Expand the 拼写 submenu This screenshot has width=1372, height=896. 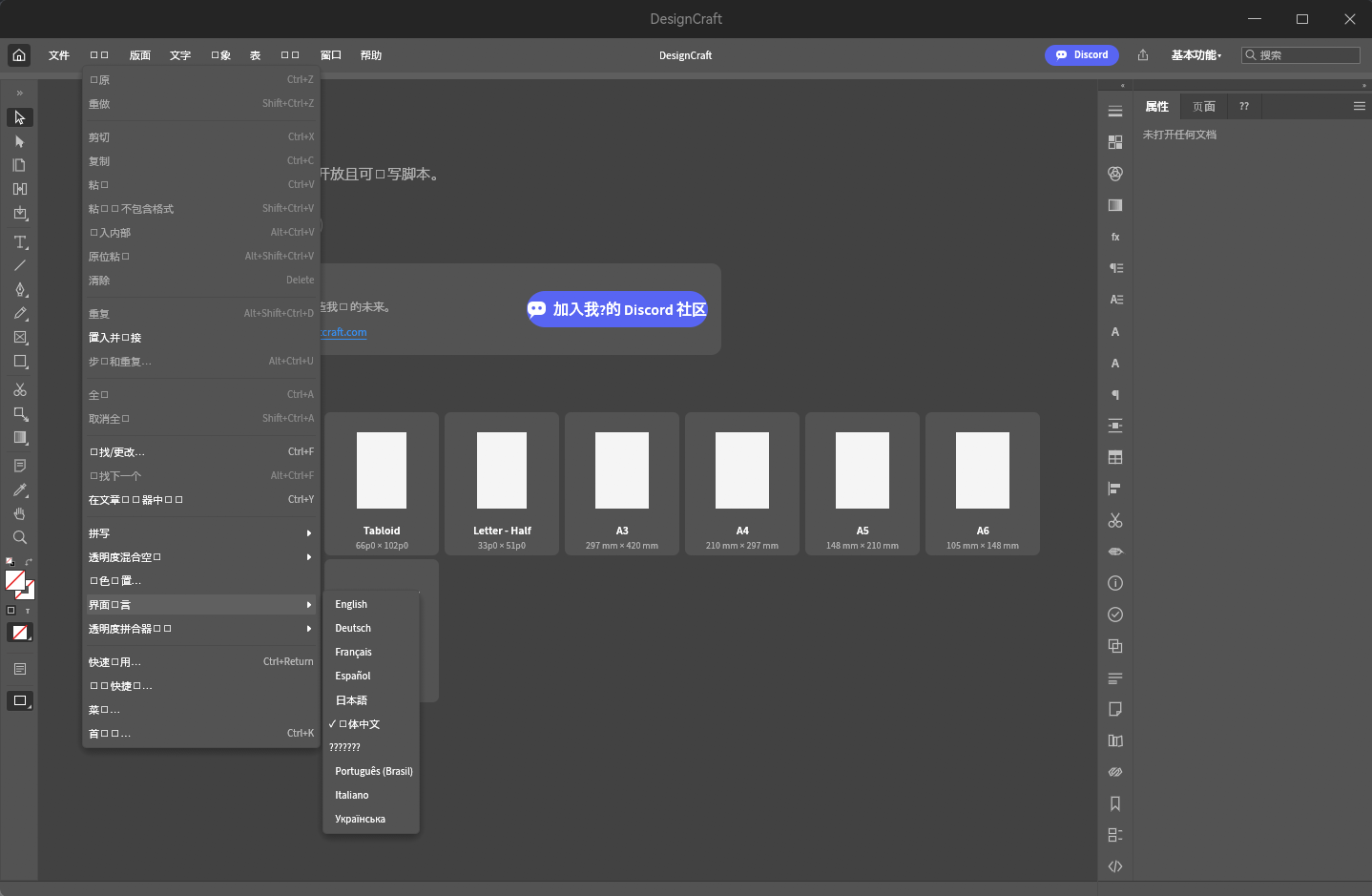pos(201,533)
